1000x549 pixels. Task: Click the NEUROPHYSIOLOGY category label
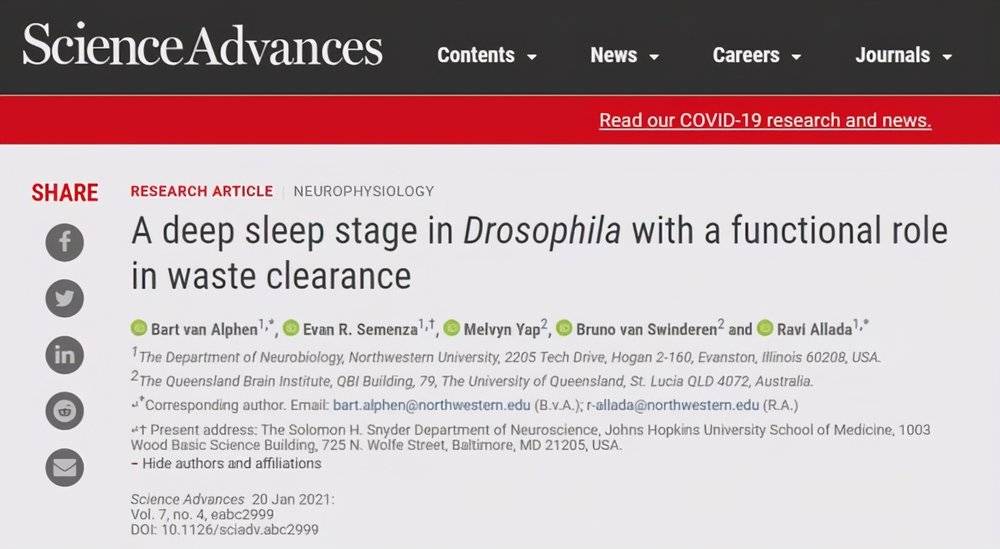pos(364,191)
